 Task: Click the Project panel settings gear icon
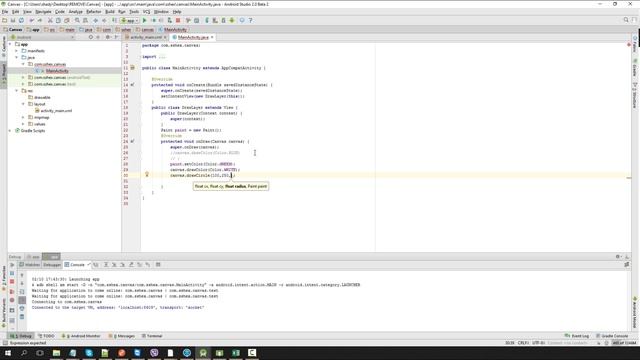coord(108,37)
